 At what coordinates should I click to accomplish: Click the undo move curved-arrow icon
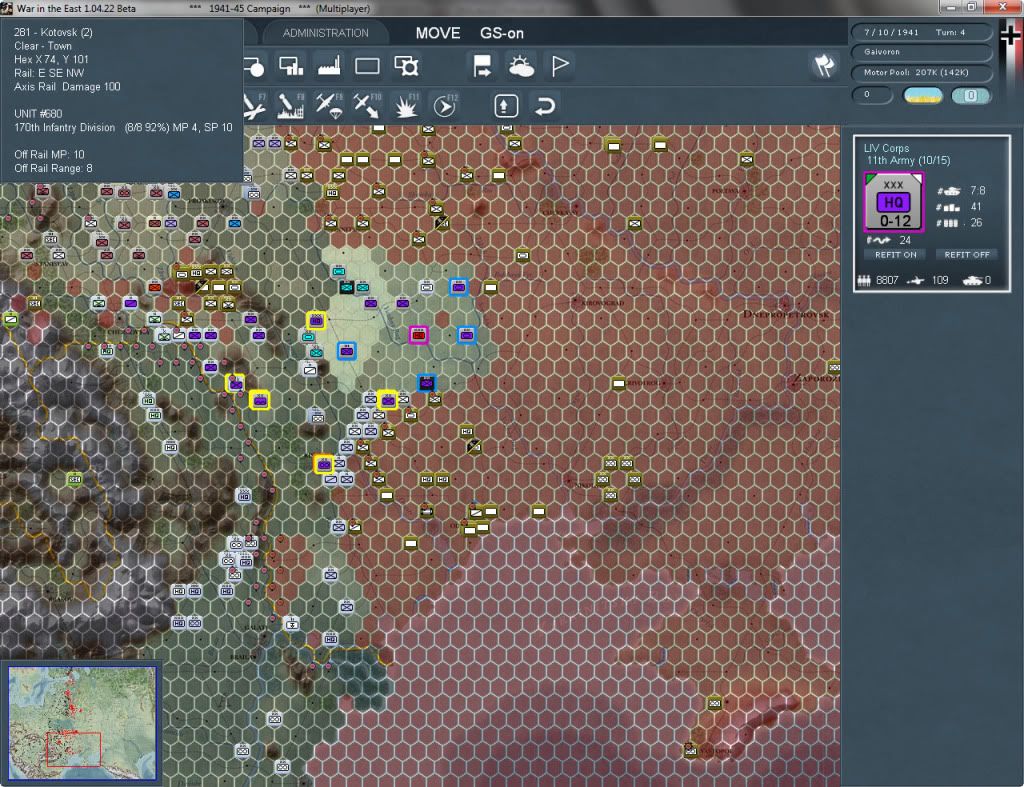coord(544,106)
